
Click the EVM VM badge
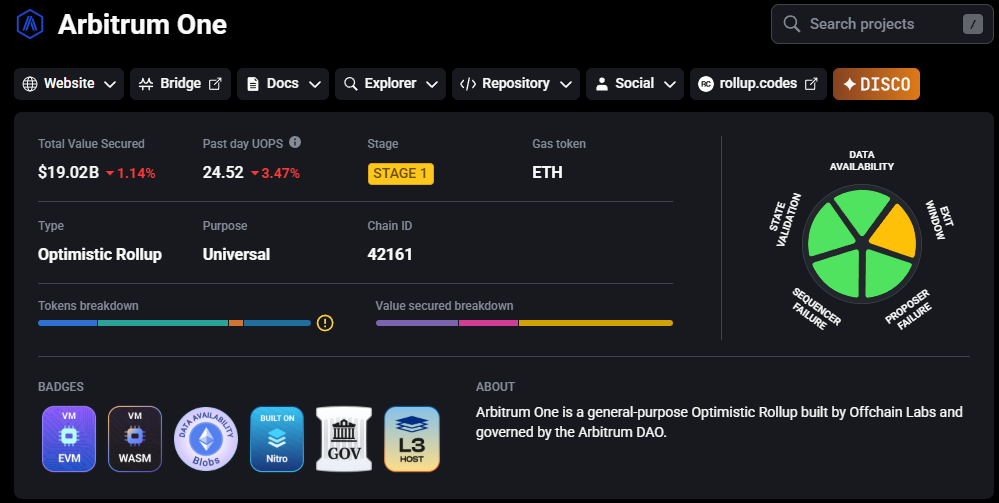click(69, 438)
